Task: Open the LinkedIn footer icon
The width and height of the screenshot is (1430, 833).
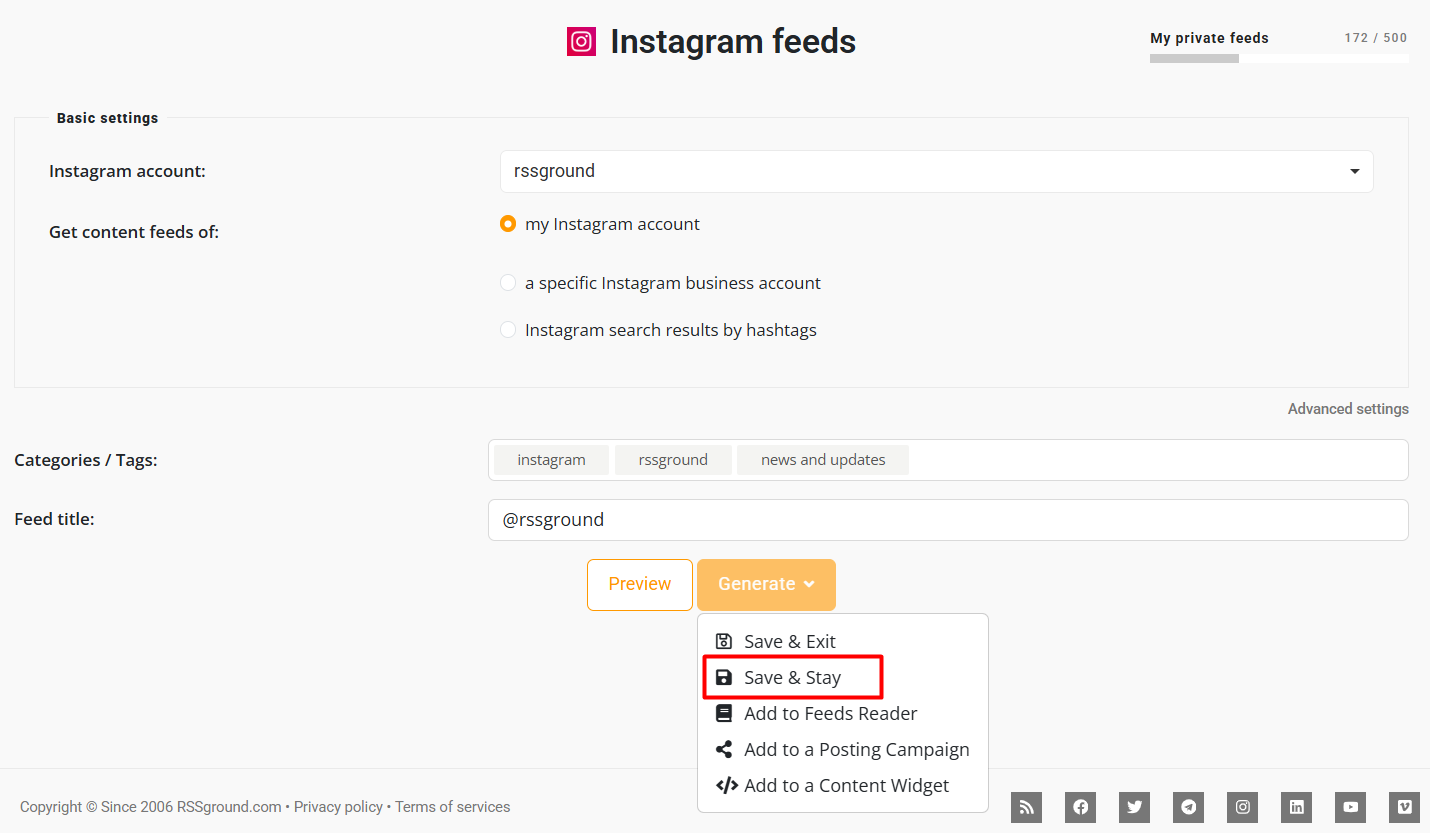Action: (1296, 807)
